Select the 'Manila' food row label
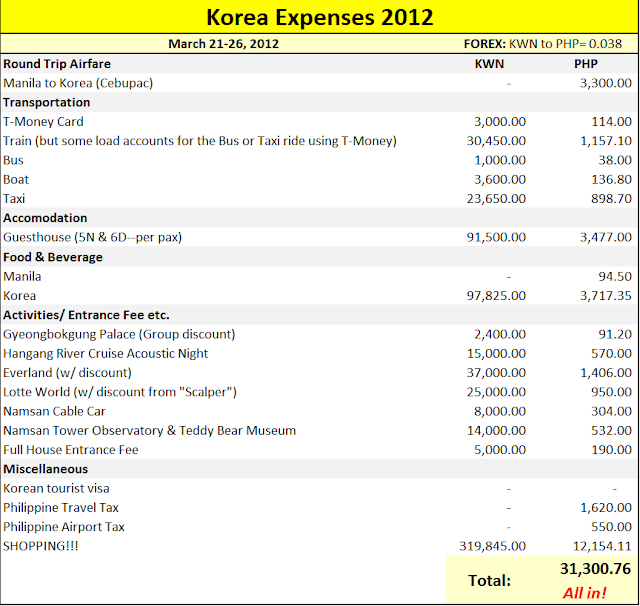This screenshot has height=606, width=640. (x=22, y=276)
